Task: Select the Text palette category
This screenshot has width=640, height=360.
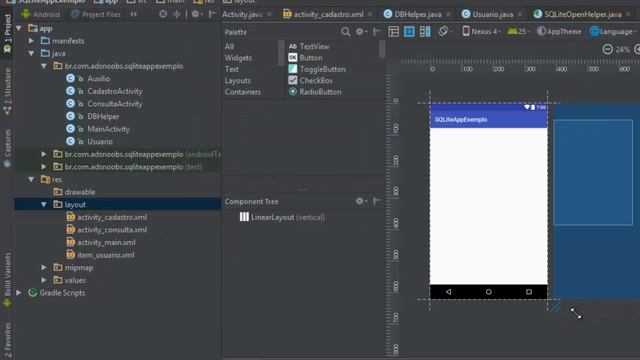Action: pos(231,69)
